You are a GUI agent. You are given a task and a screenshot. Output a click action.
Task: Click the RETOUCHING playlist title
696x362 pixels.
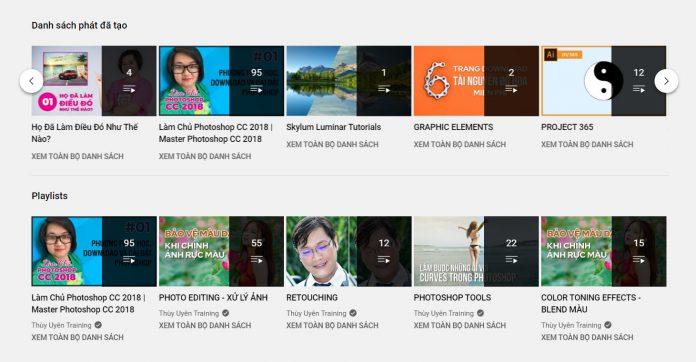[312, 298]
